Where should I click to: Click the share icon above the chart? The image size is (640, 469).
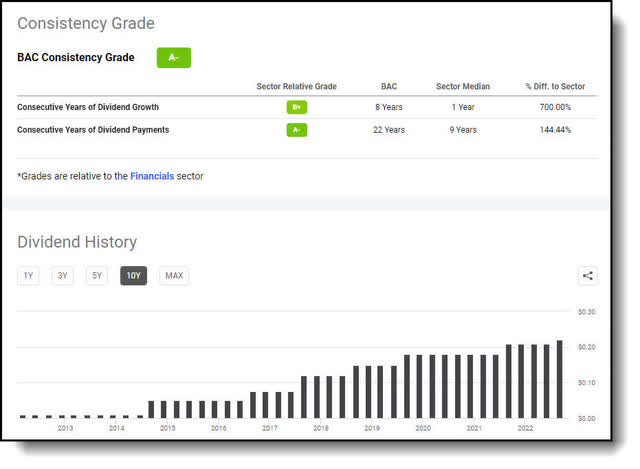tap(588, 276)
